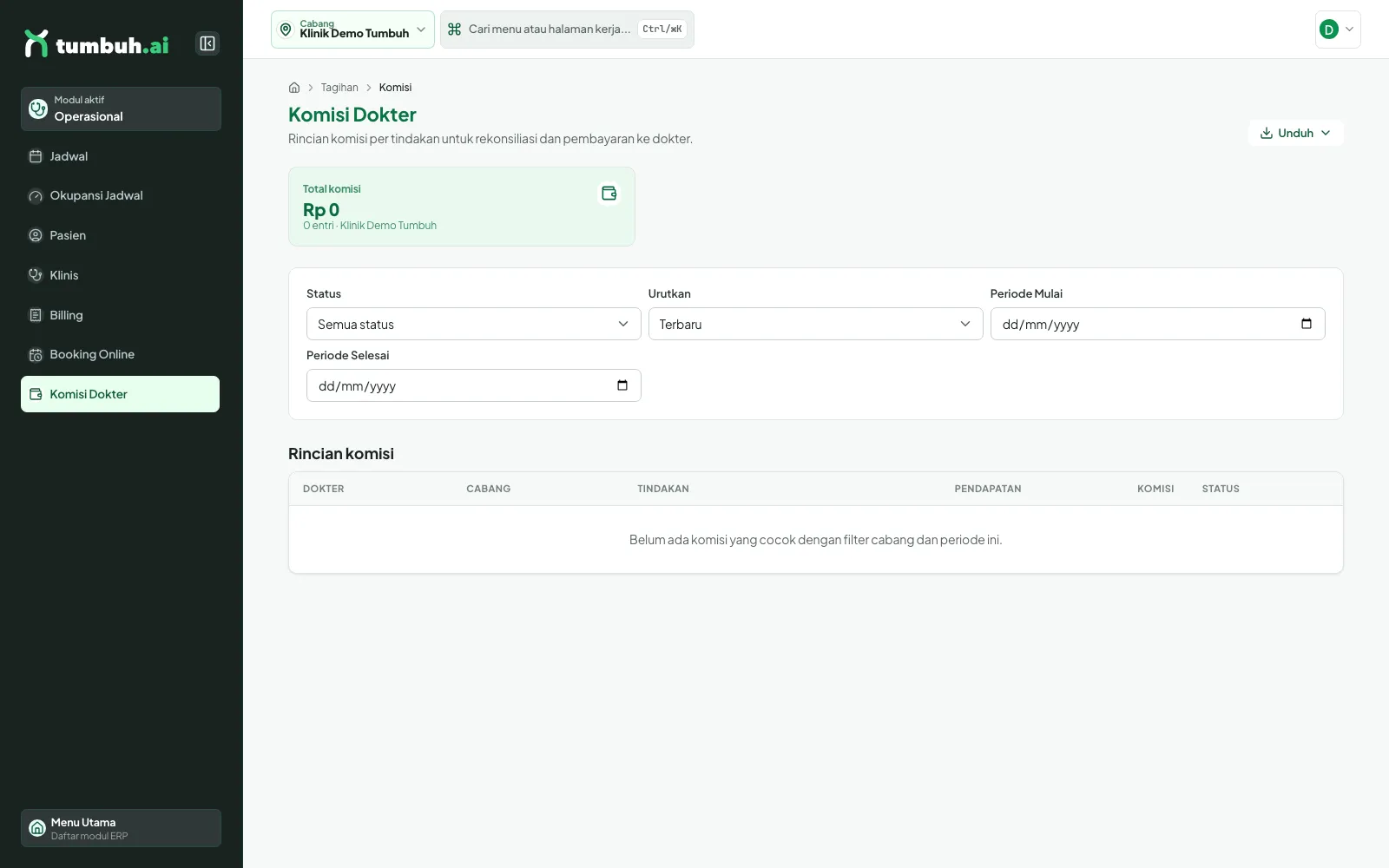This screenshot has height=868, width=1389.
Task: Go to Okupansi Jadwal in sidebar
Action: click(x=120, y=196)
